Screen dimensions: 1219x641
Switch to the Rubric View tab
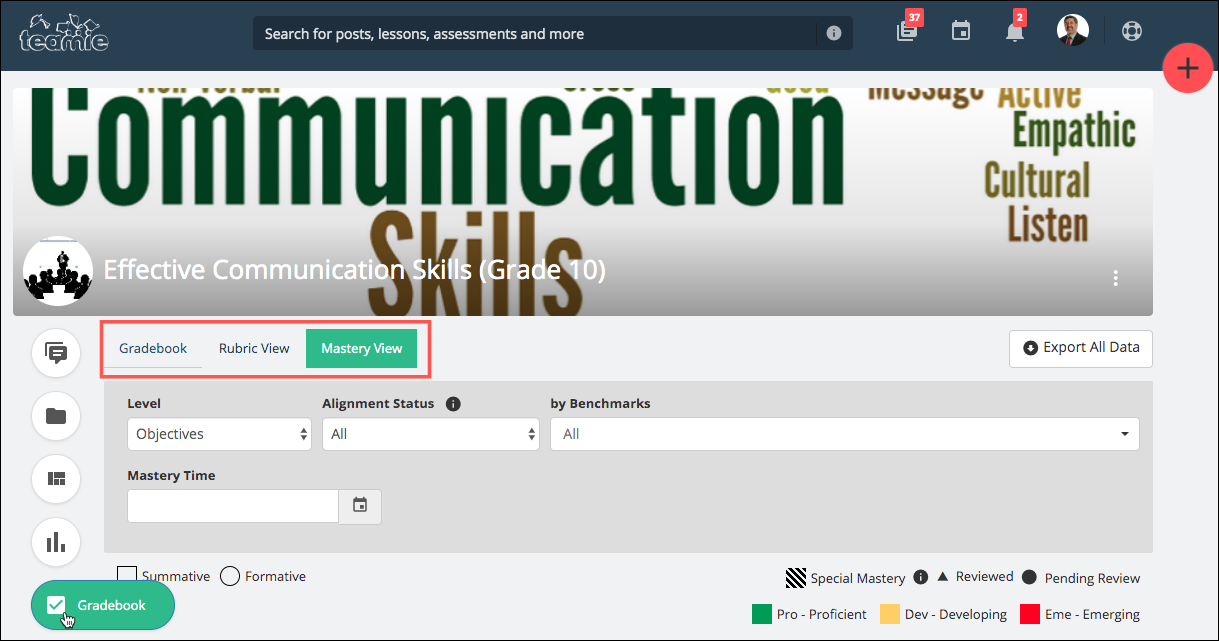click(254, 349)
